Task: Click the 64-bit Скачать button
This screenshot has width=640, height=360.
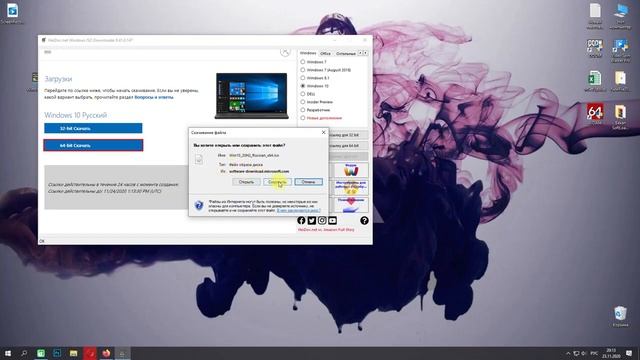Action: 93,145
